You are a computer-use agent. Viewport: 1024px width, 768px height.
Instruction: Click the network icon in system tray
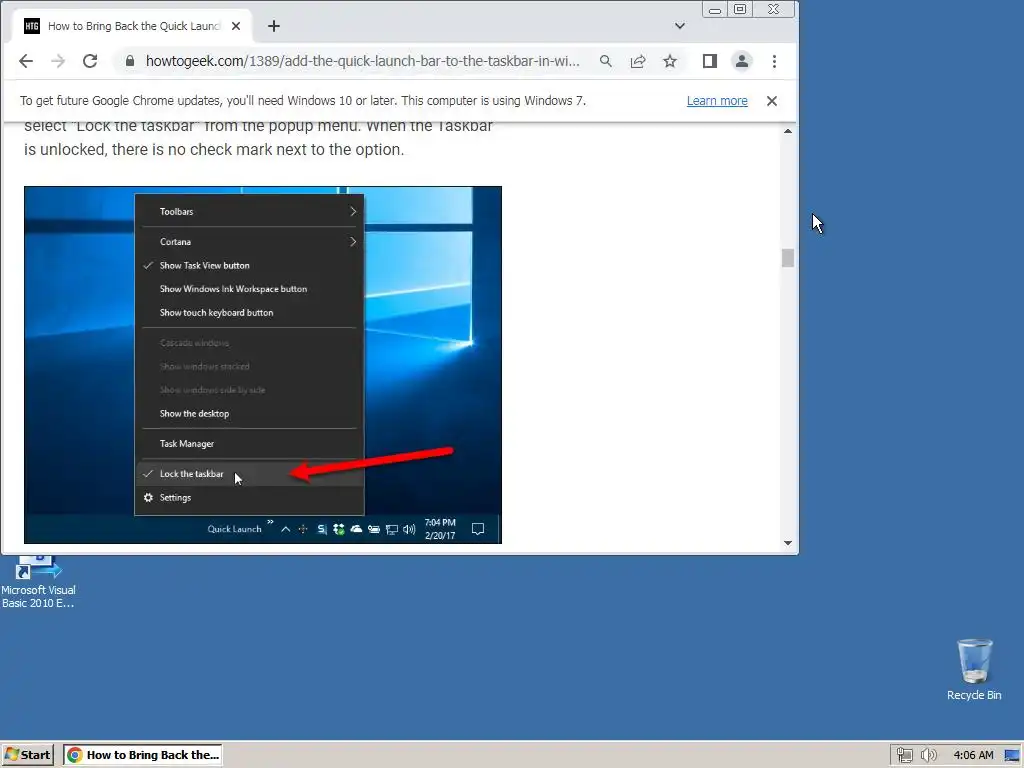click(x=904, y=756)
